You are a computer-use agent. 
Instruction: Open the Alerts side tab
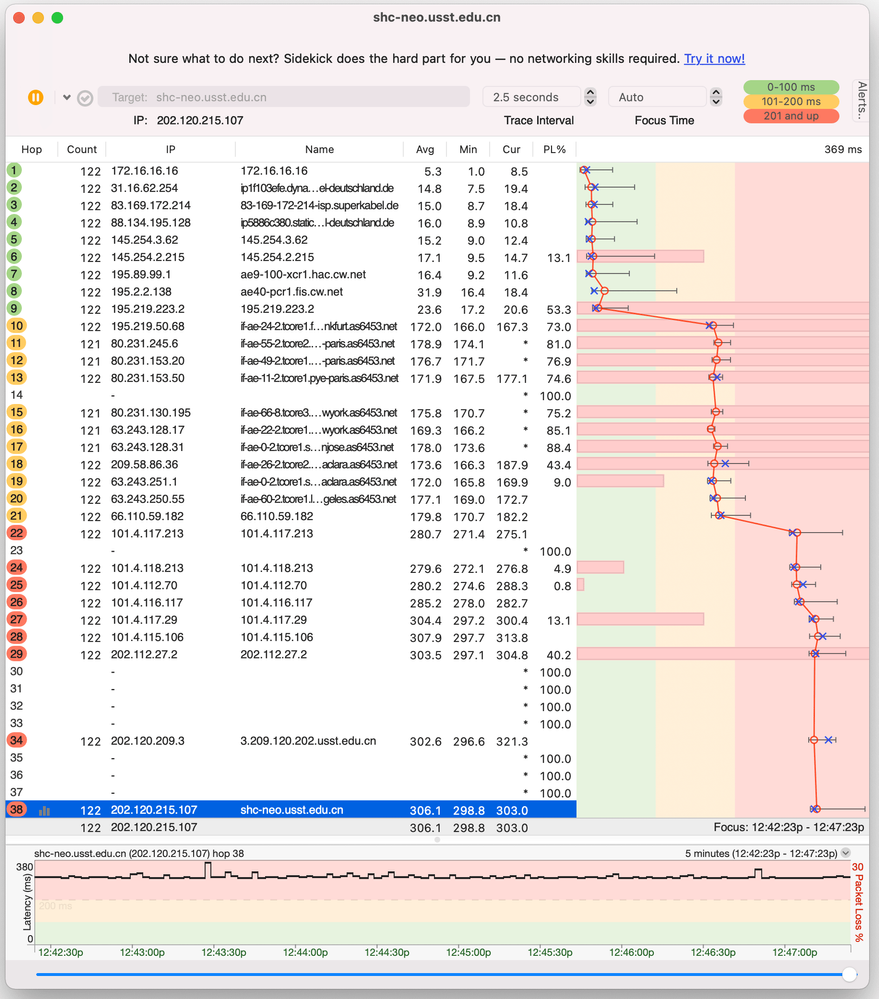pyautogui.click(x=861, y=101)
